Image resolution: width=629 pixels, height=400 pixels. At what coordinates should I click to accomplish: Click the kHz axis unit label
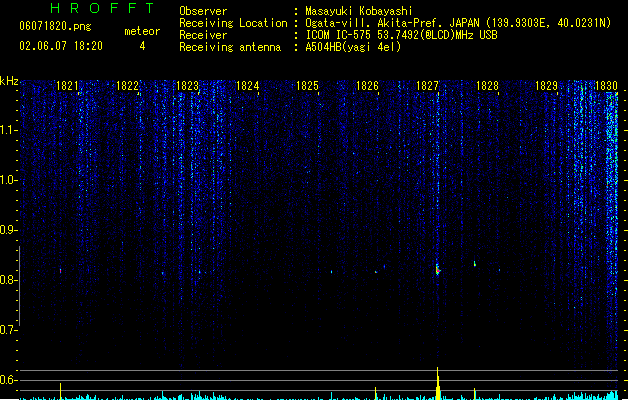pyautogui.click(x=9, y=81)
